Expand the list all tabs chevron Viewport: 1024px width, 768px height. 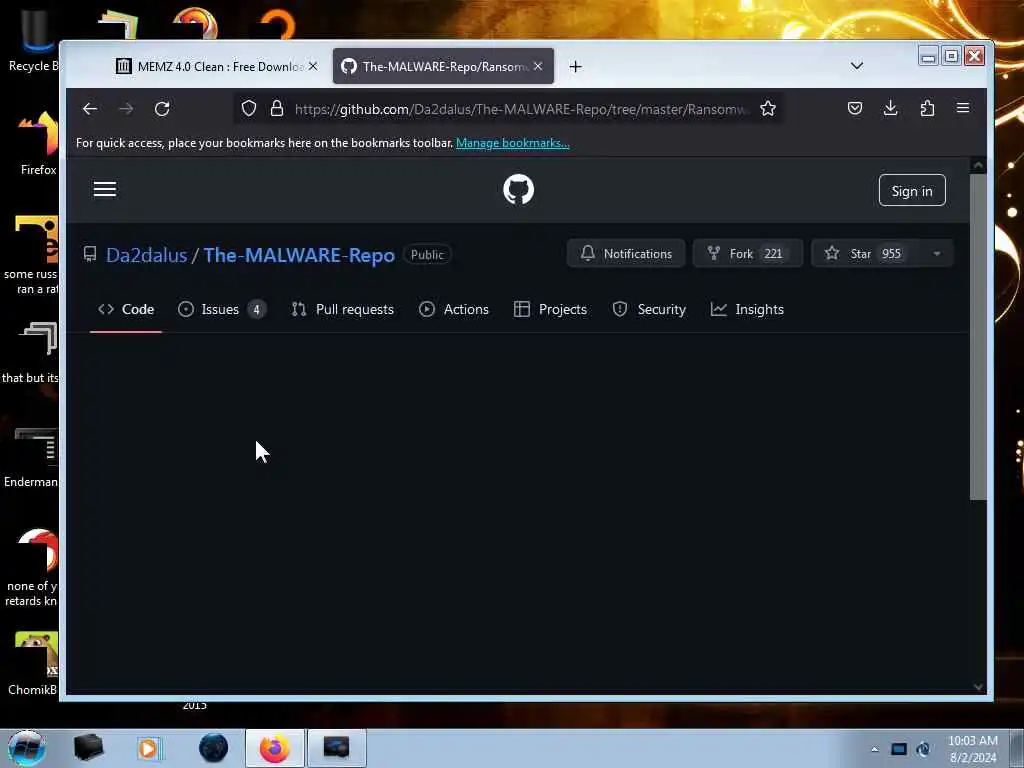(857, 66)
